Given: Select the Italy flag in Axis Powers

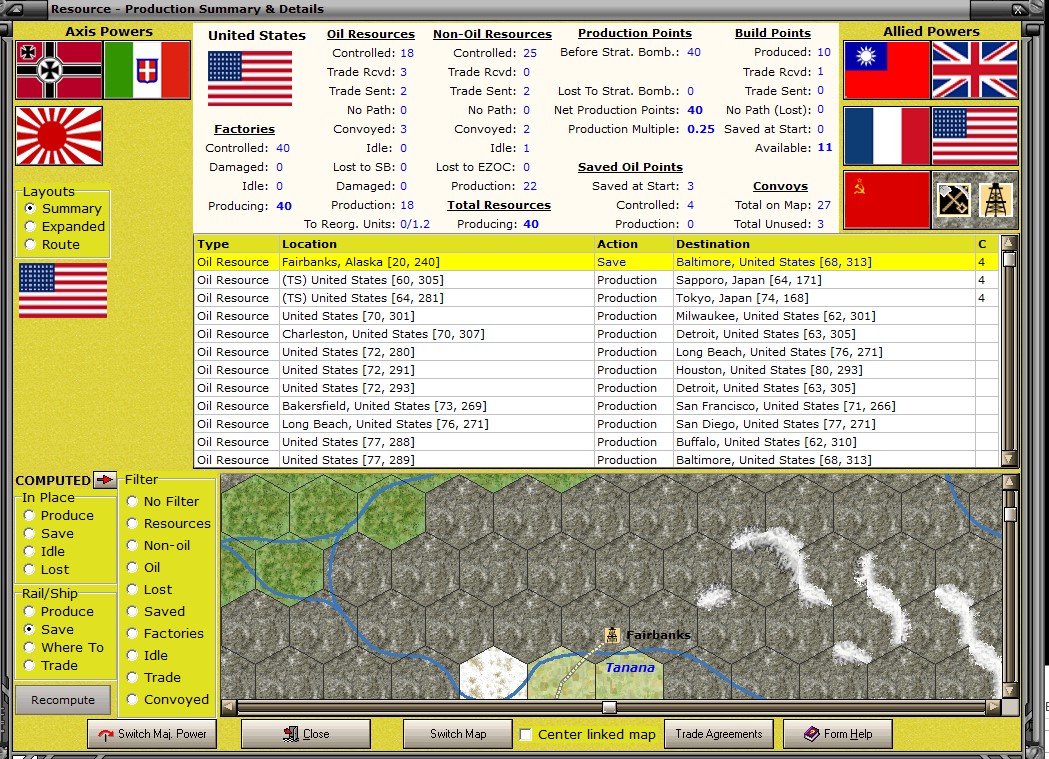Looking at the screenshot, I should tap(147, 70).
